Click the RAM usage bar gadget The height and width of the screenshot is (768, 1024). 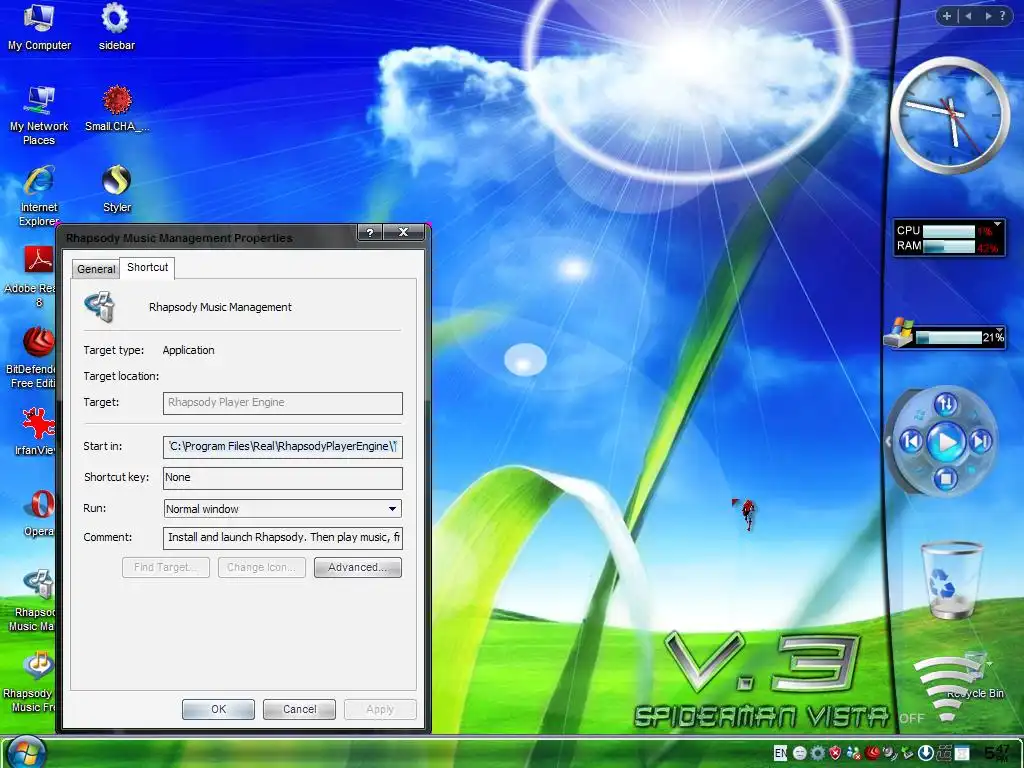[949, 247]
